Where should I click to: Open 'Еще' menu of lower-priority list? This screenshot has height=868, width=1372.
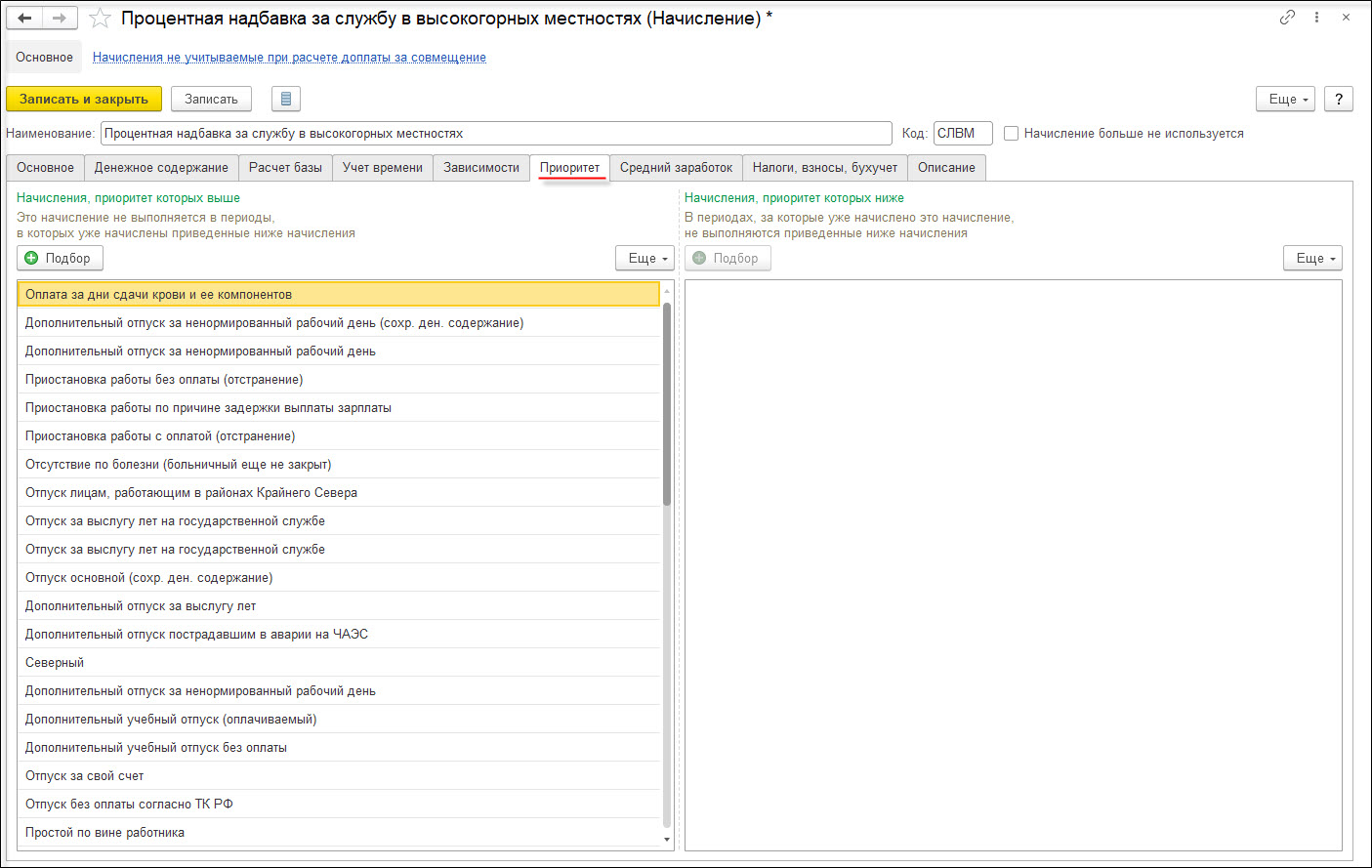click(1313, 258)
